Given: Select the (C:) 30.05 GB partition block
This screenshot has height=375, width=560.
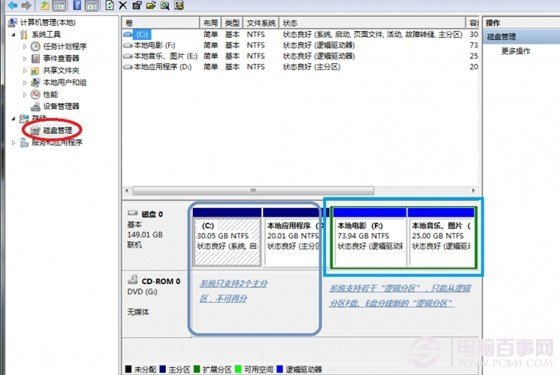Looking at the screenshot, I should [x=227, y=237].
